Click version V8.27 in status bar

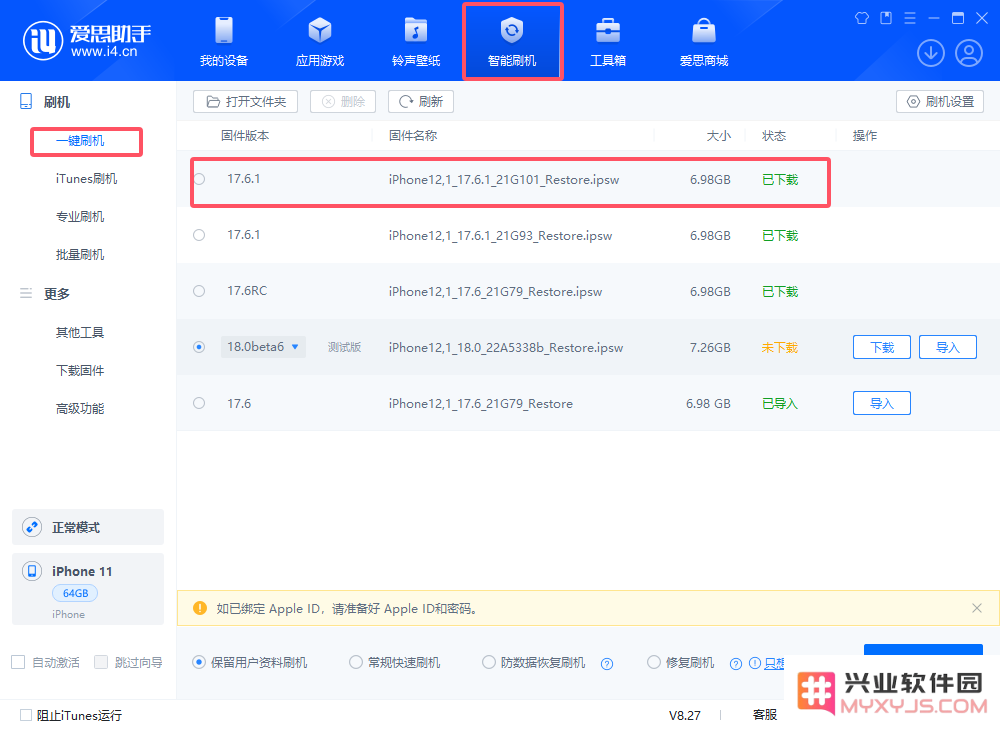click(684, 715)
